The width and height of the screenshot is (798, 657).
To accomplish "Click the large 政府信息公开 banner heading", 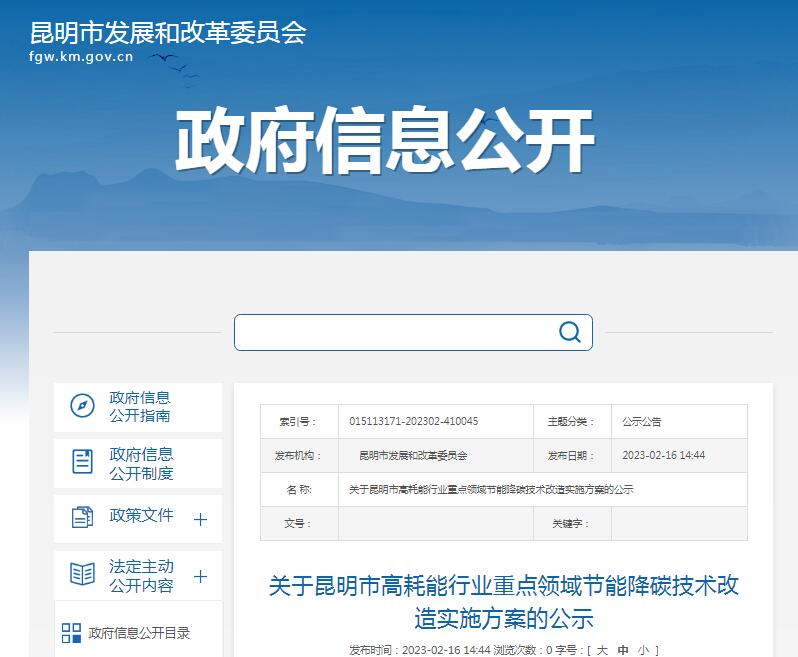I will (385, 142).
